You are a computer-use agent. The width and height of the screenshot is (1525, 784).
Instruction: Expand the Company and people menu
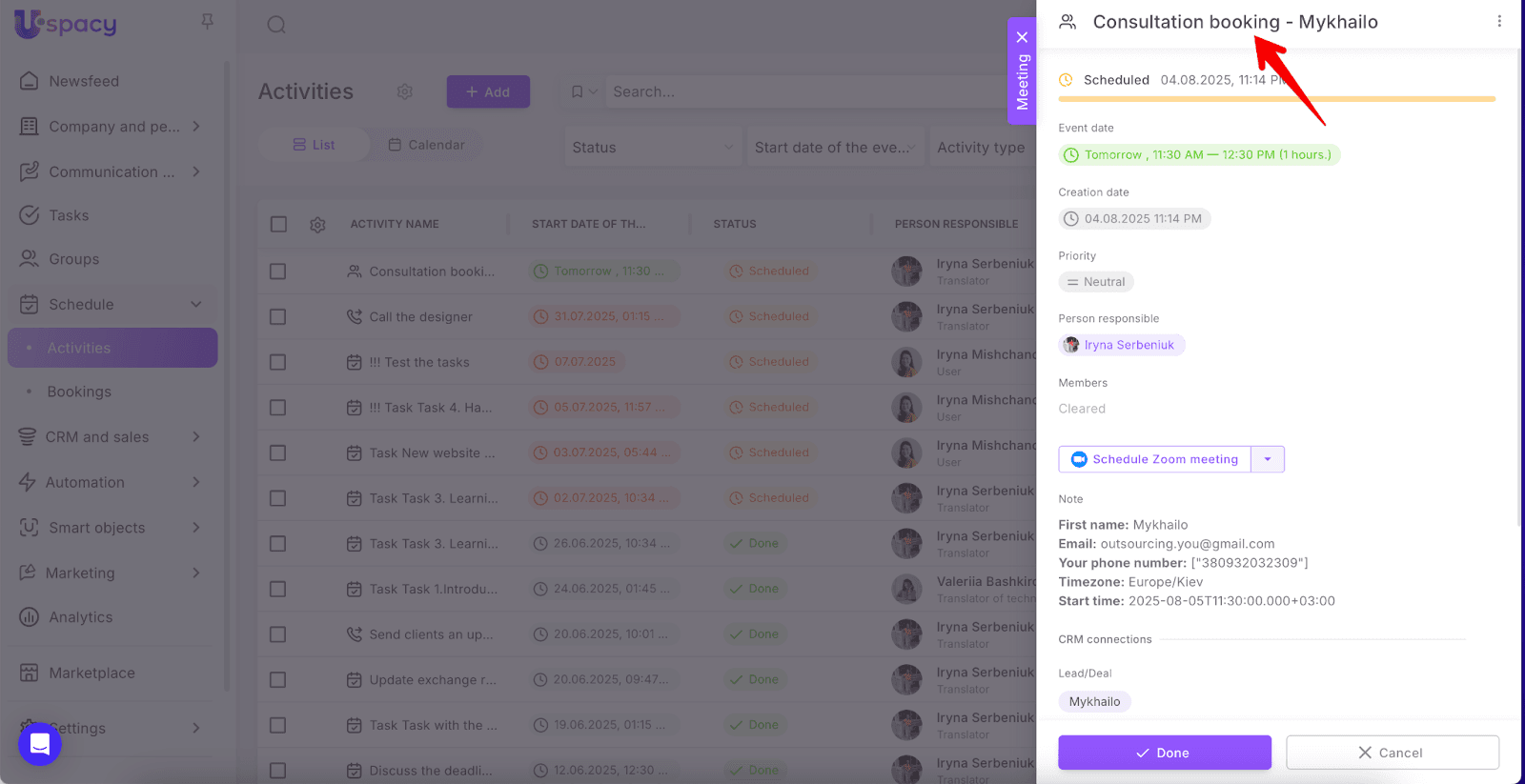(196, 127)
